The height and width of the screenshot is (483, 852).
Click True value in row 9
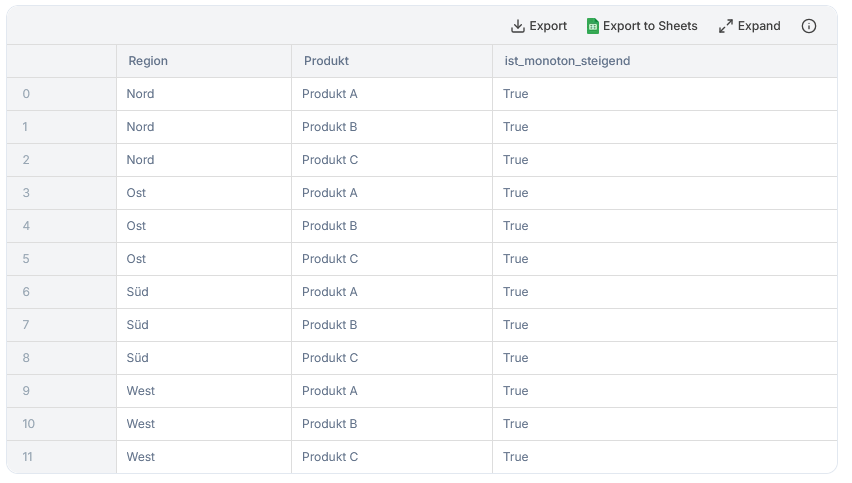(515, 391)
